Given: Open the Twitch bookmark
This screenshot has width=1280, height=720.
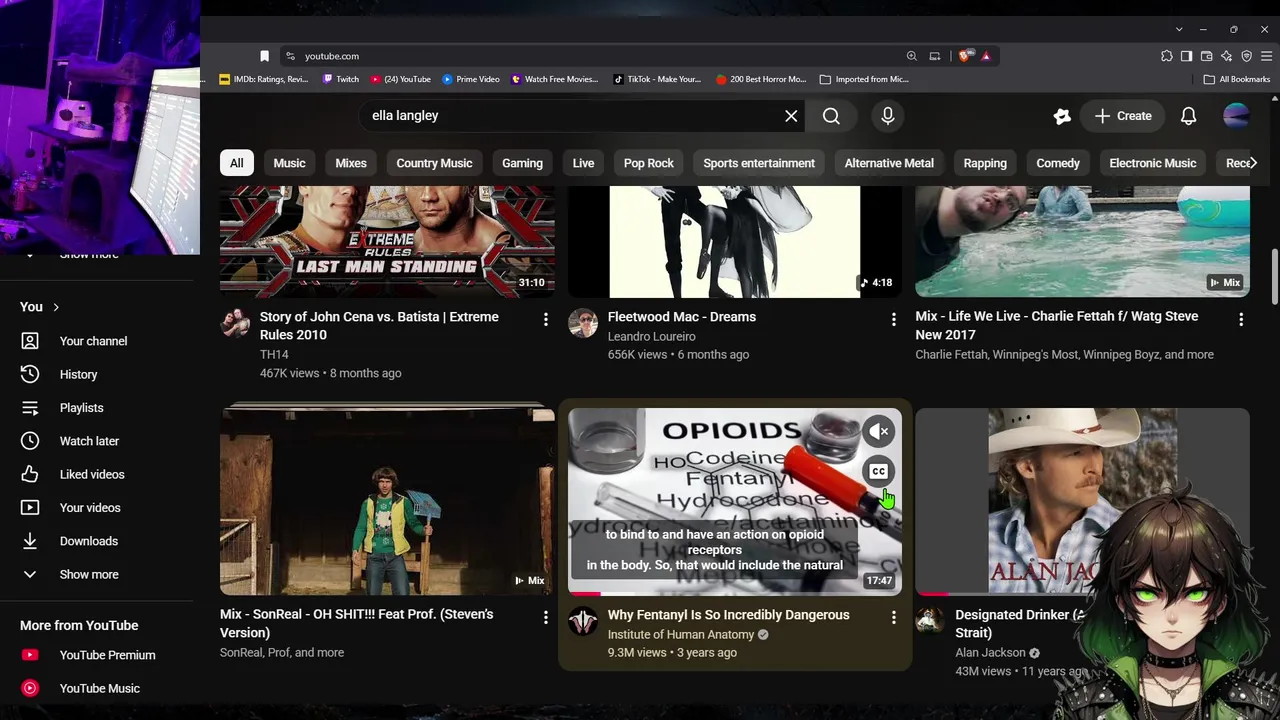Looking at the screenshot, I should [x=341, y=79].
